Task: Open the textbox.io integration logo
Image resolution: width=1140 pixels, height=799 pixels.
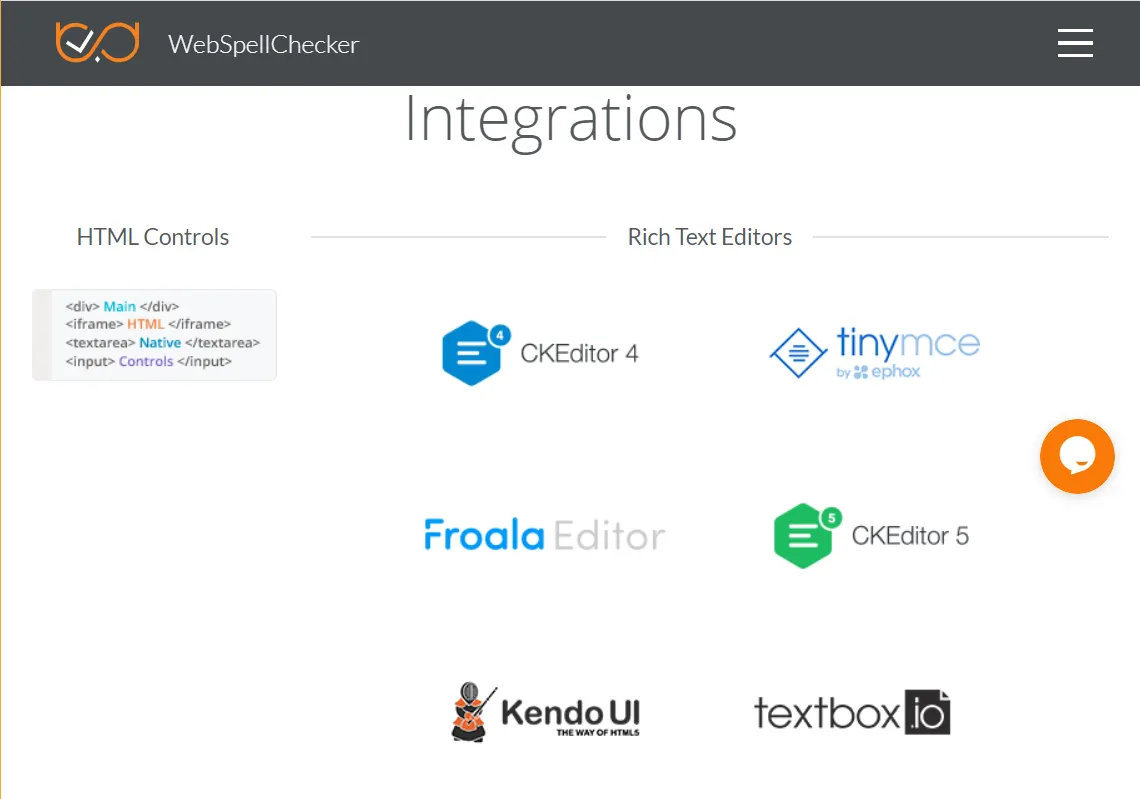Action: tap(852, 712)
